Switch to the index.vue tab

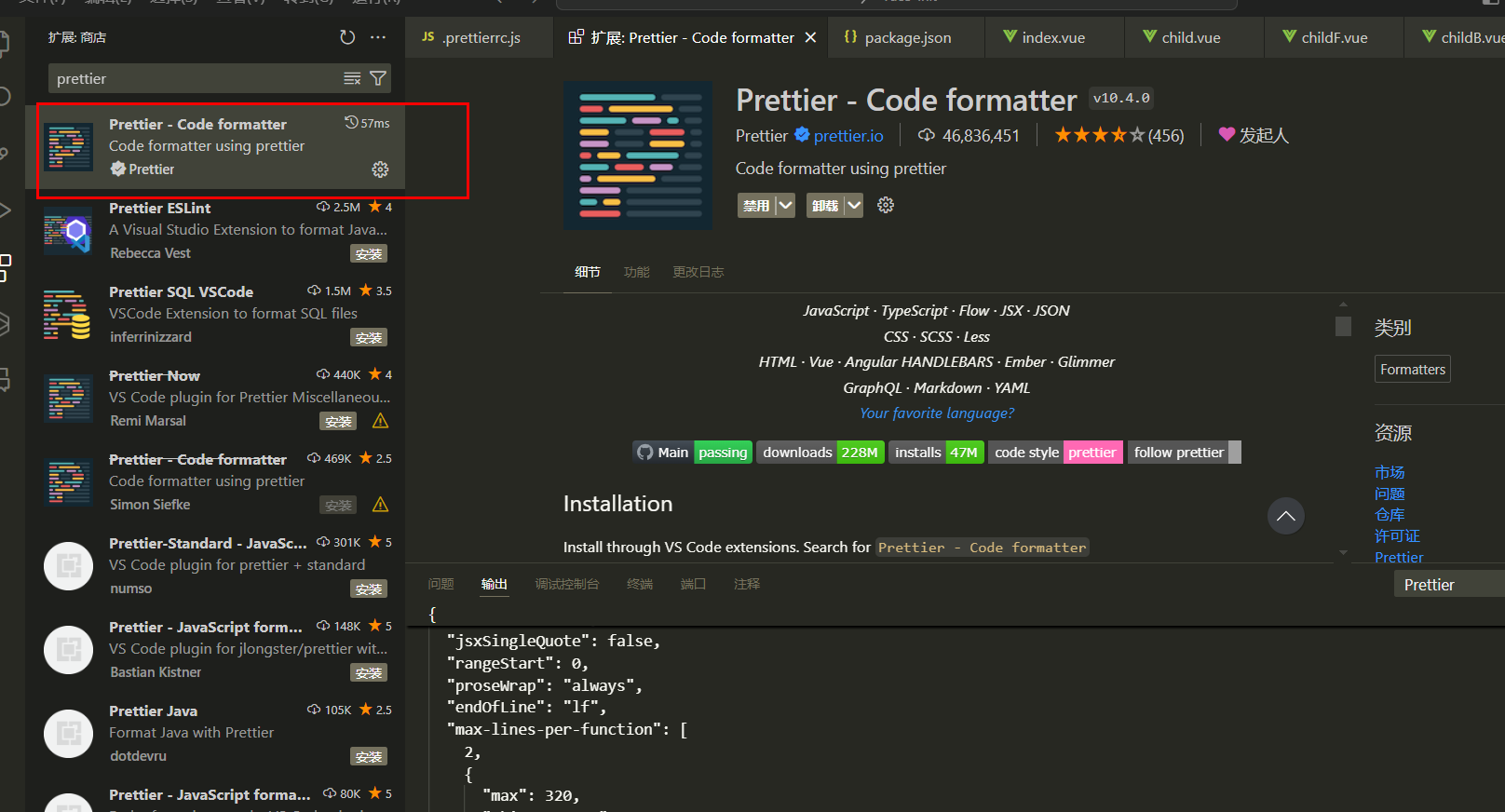pos(1053,37)
